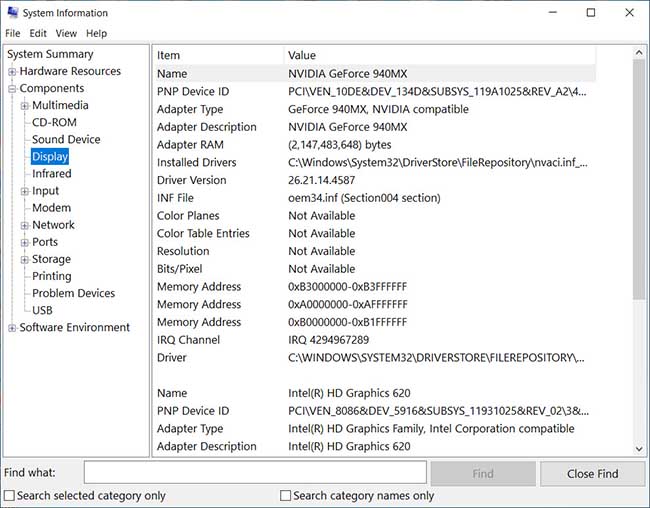Select the Display category
Image resolution: width=650 pixels, height=508 pixels.
50,156
